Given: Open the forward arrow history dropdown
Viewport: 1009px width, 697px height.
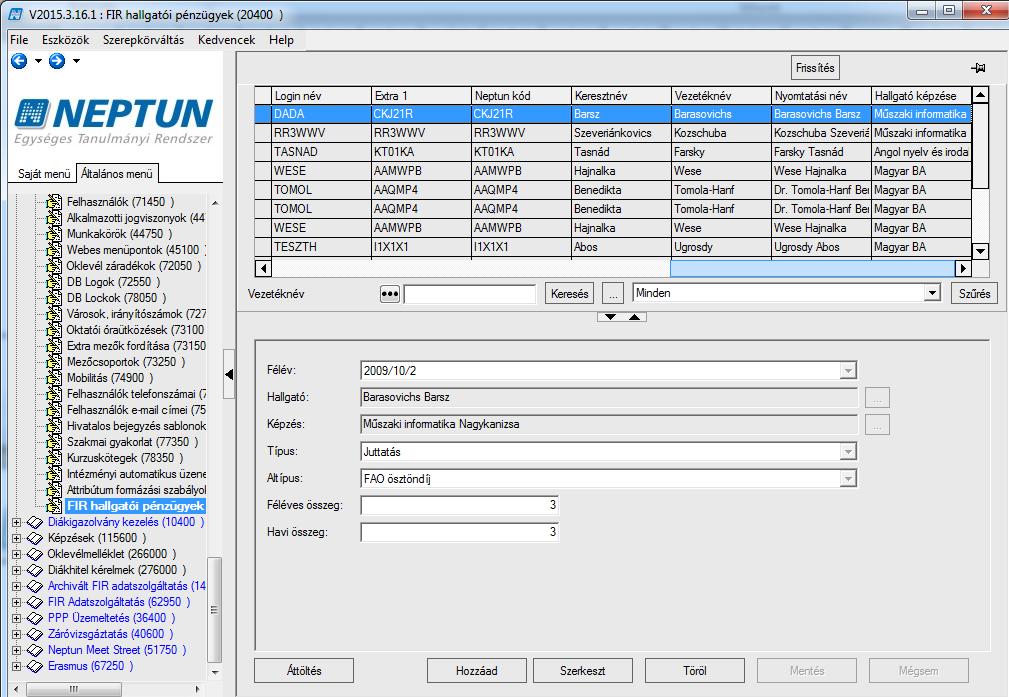Looking at the screenshot, I should point(77,61).
